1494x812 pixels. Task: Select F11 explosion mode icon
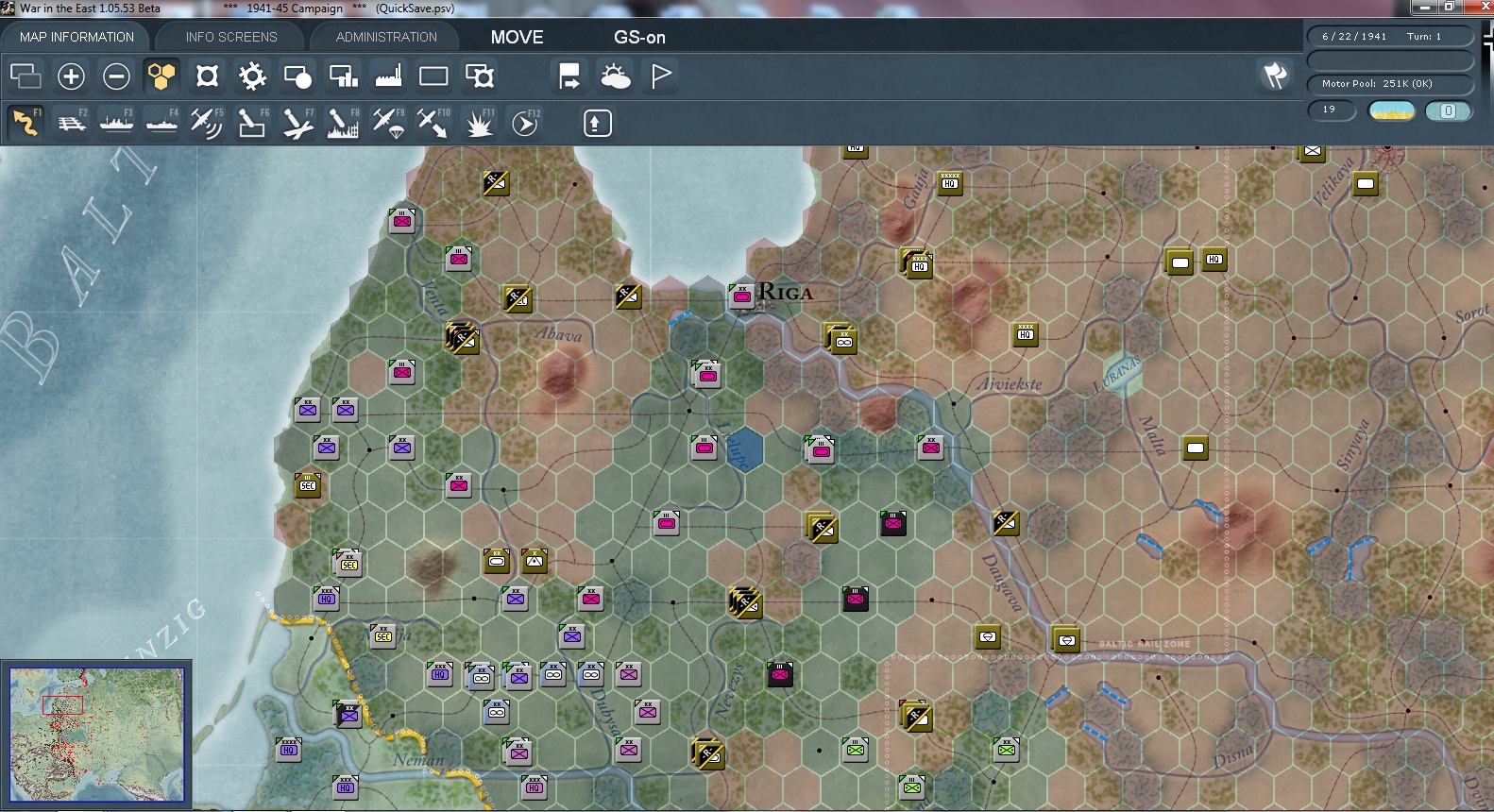(479, 123)
